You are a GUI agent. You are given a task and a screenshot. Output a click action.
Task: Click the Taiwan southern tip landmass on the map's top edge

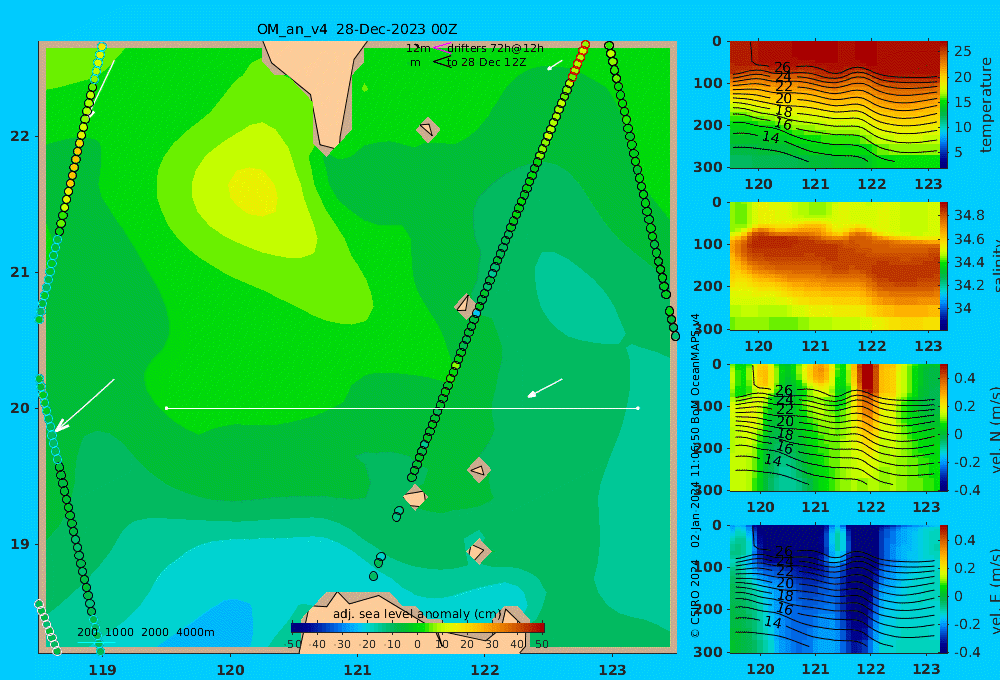321,89
